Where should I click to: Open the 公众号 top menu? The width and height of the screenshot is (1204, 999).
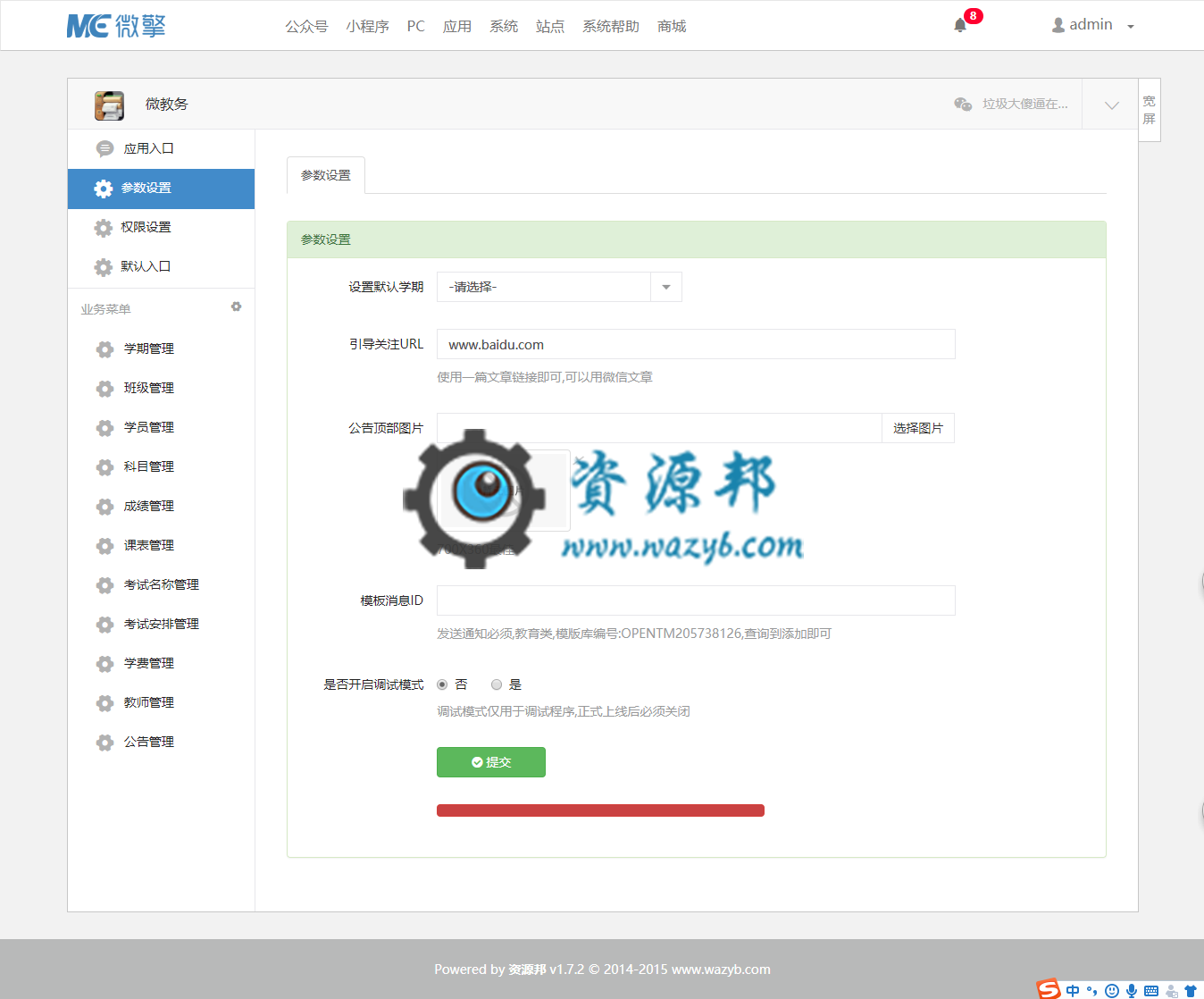tap(306, 26)
